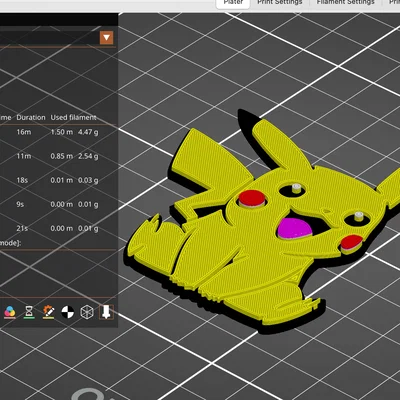The height and width of the screenshot is (400, 400).
Task: Select the 11m duration value
Action: tap(24, 156)
